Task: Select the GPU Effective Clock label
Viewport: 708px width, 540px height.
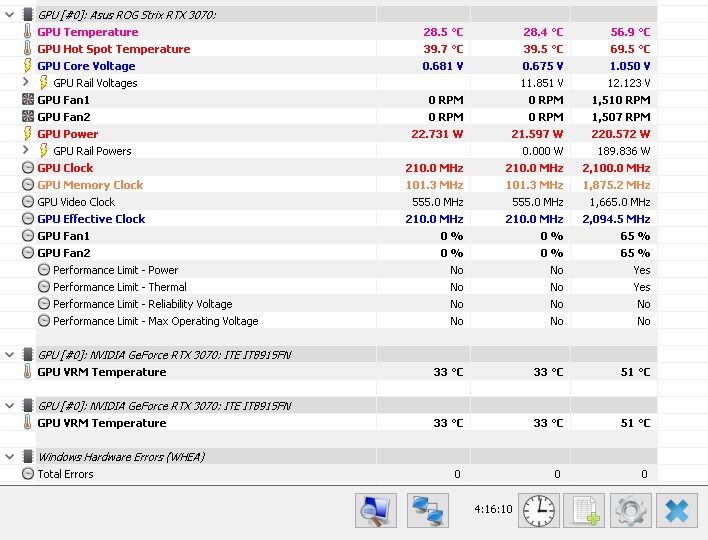Action: (91, 219)
